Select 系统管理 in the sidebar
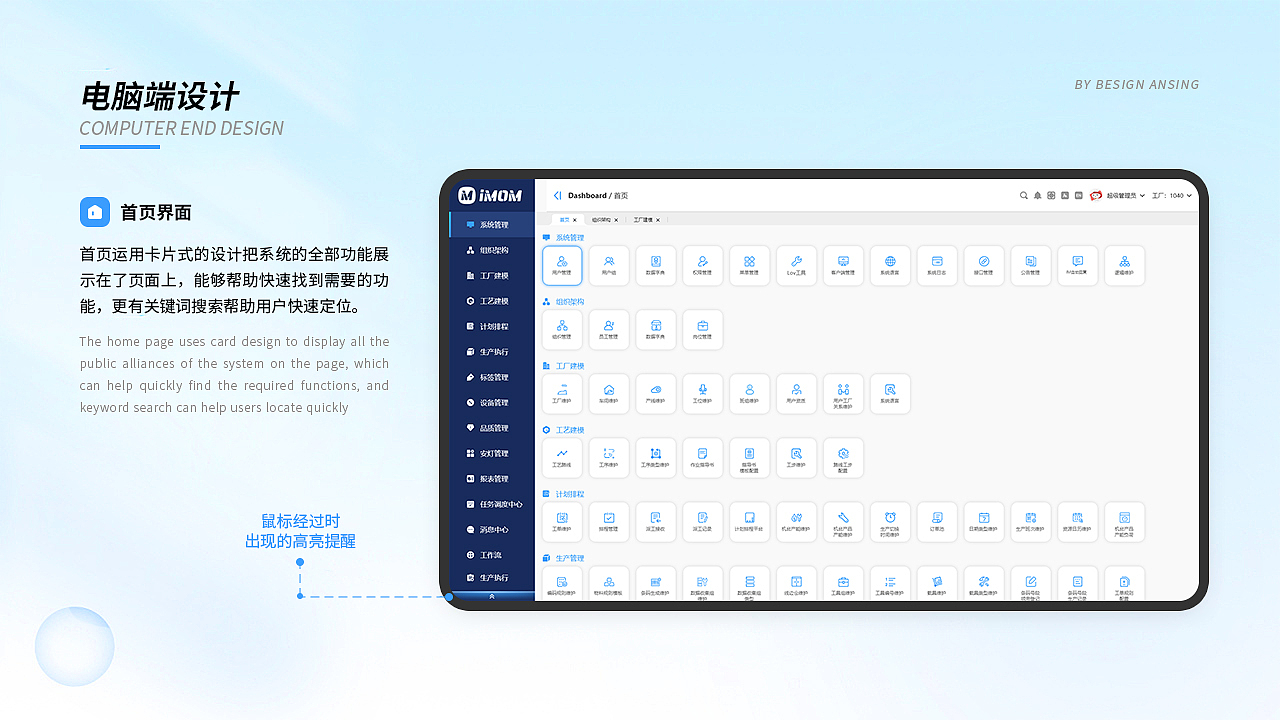The width and height of the screenshot is (1280, 720). (492, 225)
